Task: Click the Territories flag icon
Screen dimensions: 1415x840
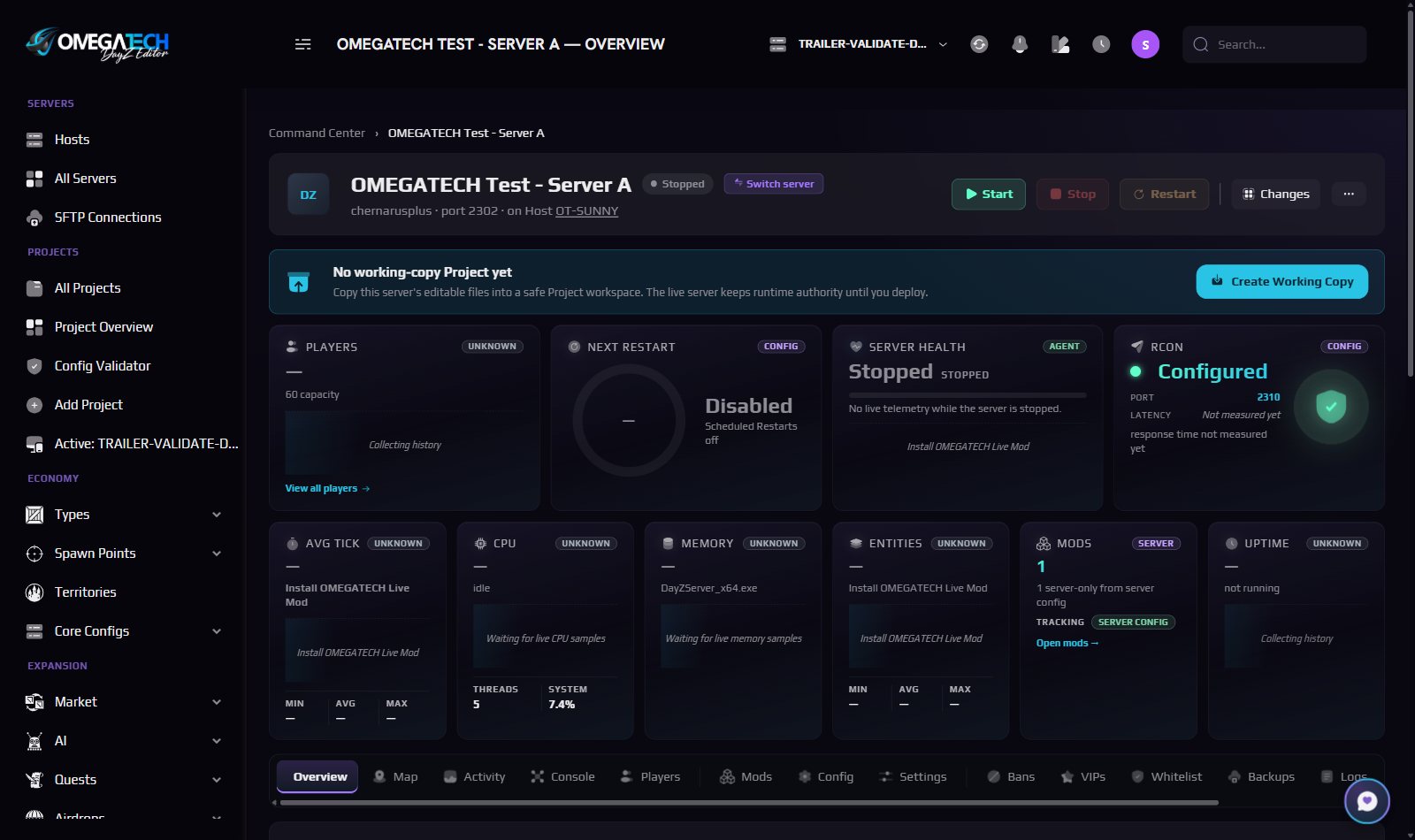Action: coord(34,592)
